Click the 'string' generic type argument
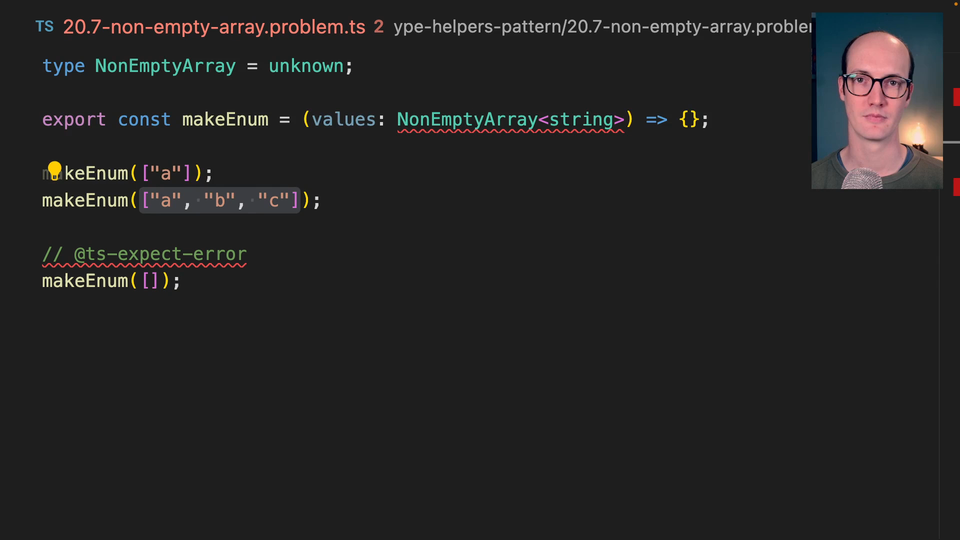Screen dimensions: 960x540 (x=580, y=120)
